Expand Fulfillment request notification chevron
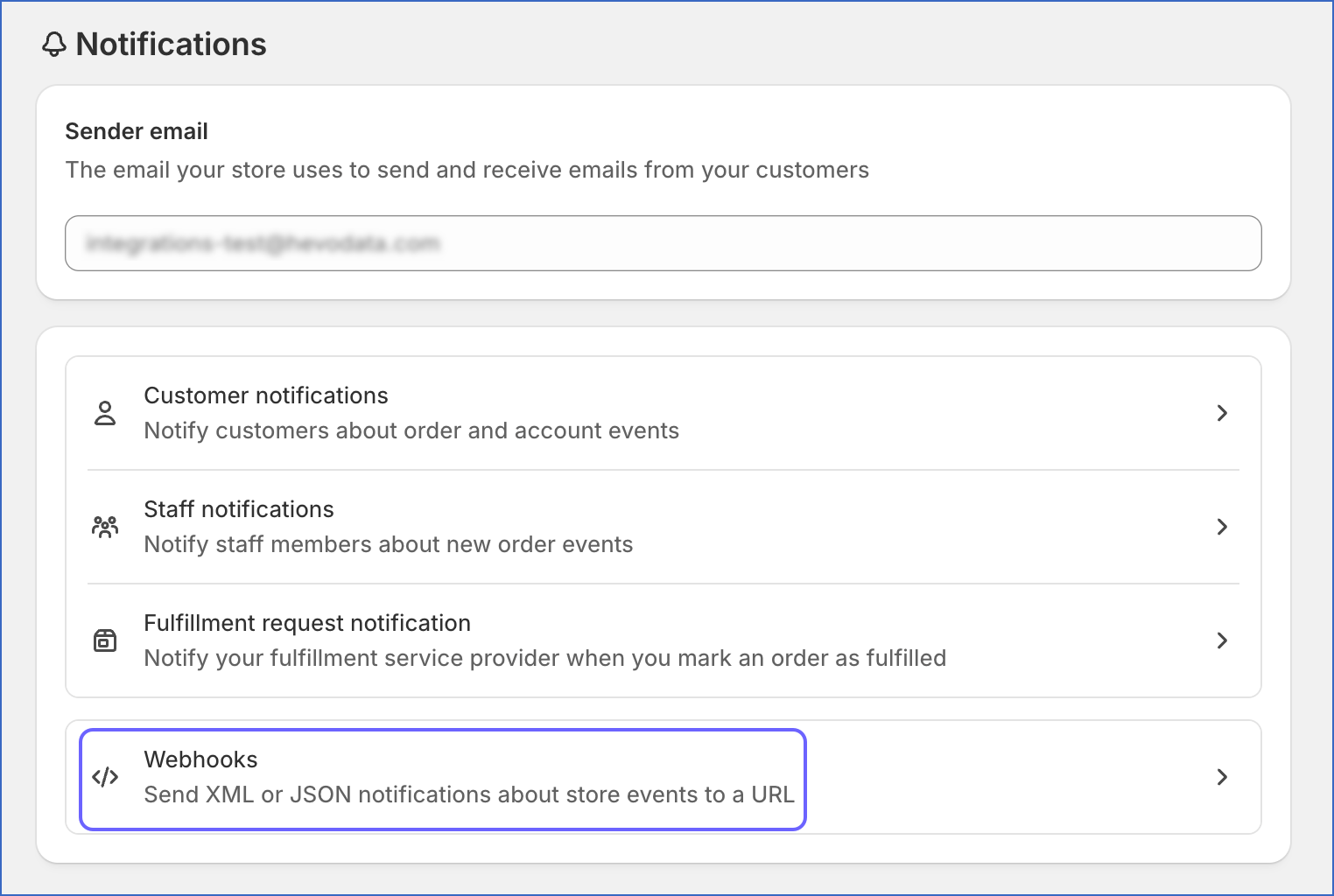Image resolution: width=1334 pixels, height=896 pixels. 1222,640
